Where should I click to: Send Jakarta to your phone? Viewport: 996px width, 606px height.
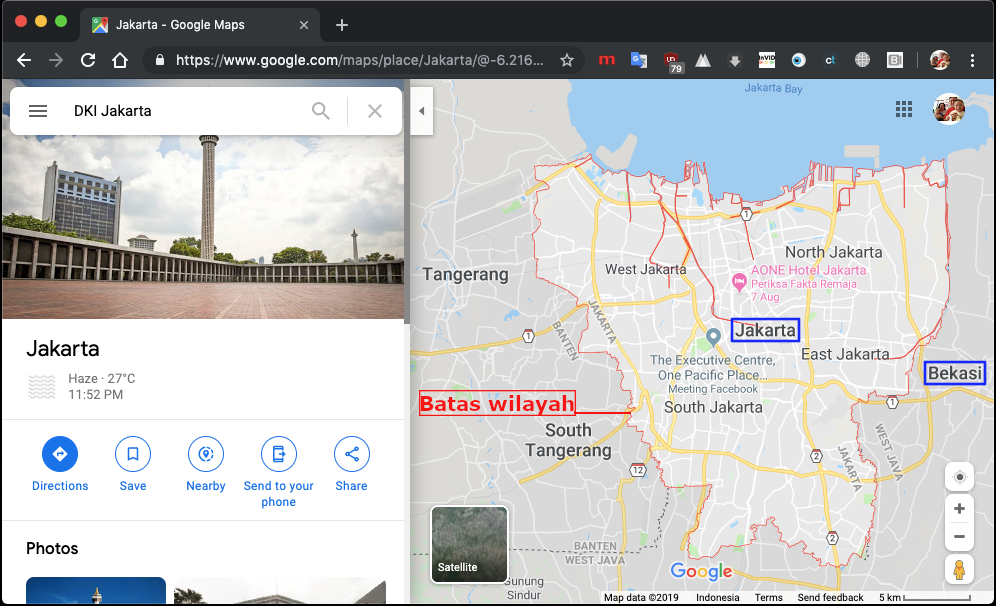pos(279,455)
